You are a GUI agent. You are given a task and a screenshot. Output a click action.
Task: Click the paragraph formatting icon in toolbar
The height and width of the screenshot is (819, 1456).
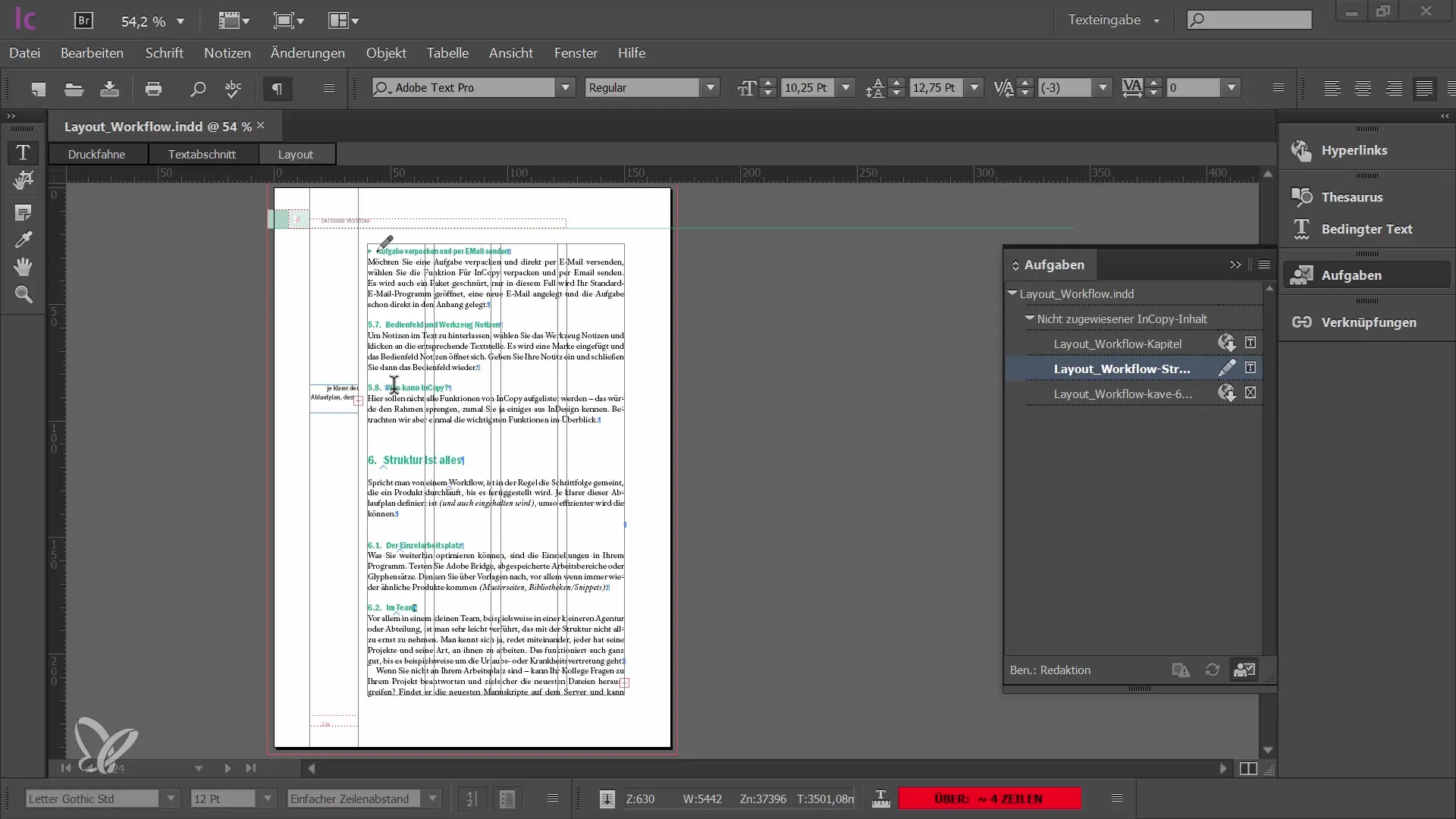pyautogui.click(x=277, y=89)
